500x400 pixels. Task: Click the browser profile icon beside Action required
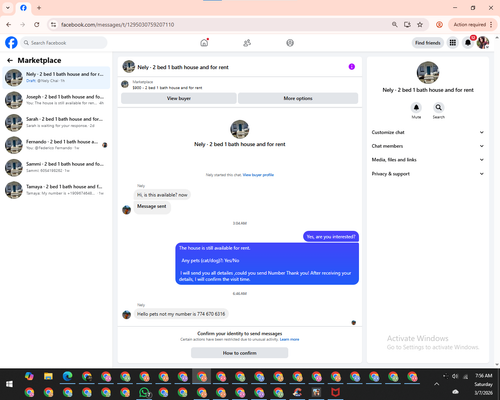(439, 25)
